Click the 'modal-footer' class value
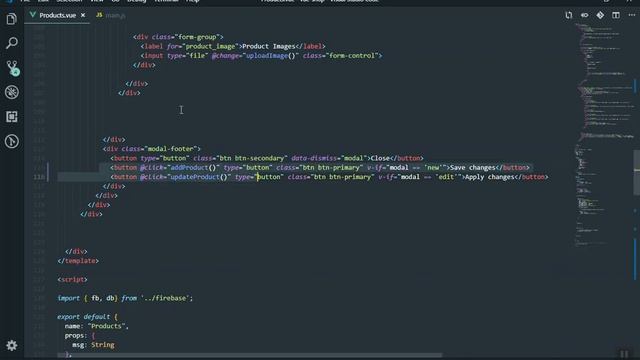The image size is (640, 360). (171, 149)
